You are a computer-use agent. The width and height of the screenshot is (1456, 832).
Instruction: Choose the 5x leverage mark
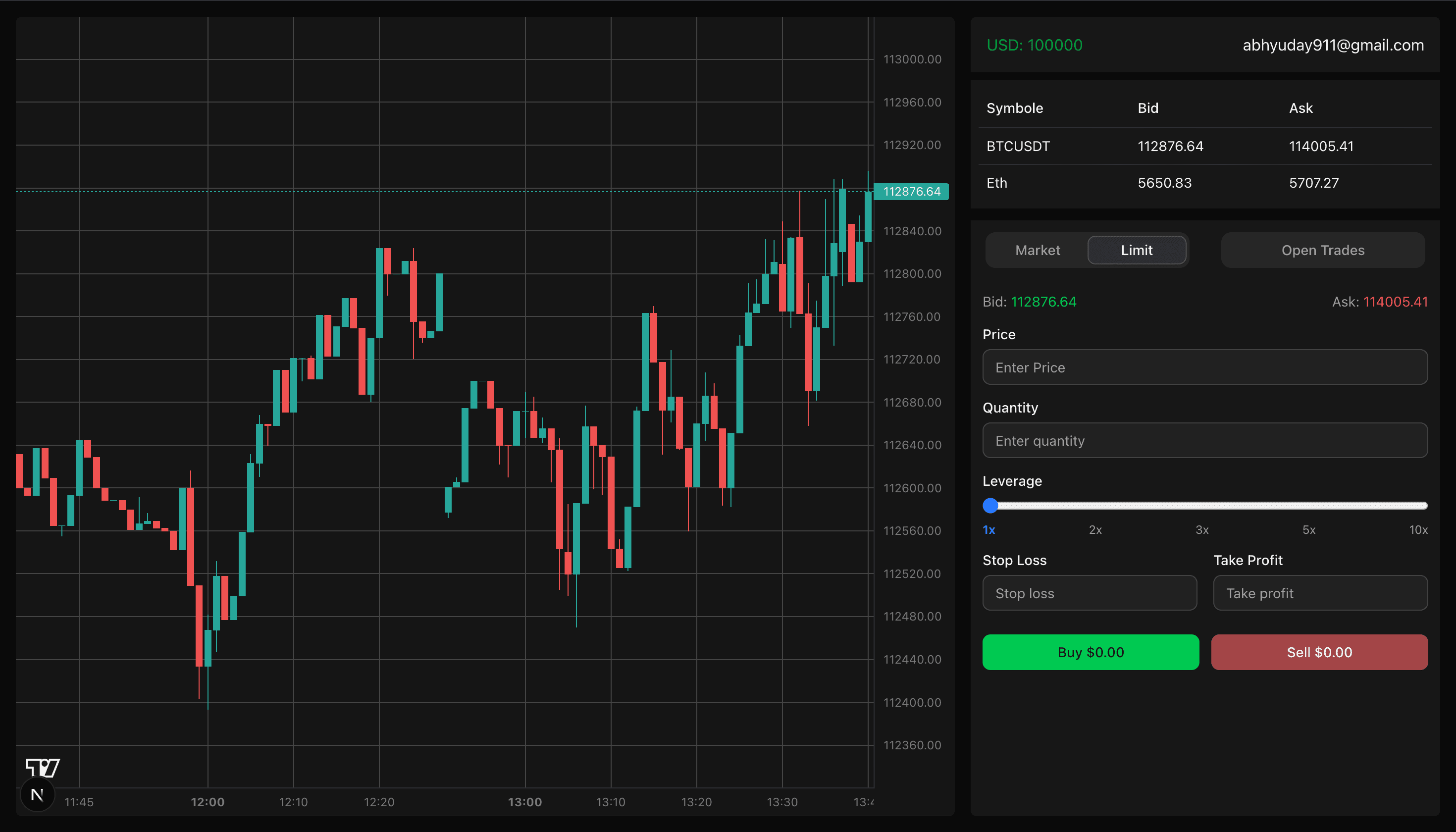[1308, 530]
